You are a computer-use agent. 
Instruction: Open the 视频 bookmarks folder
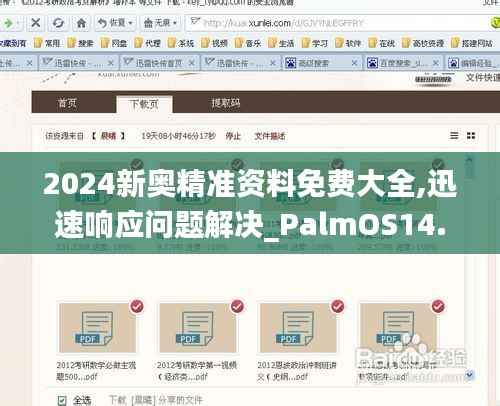point(215,43)
